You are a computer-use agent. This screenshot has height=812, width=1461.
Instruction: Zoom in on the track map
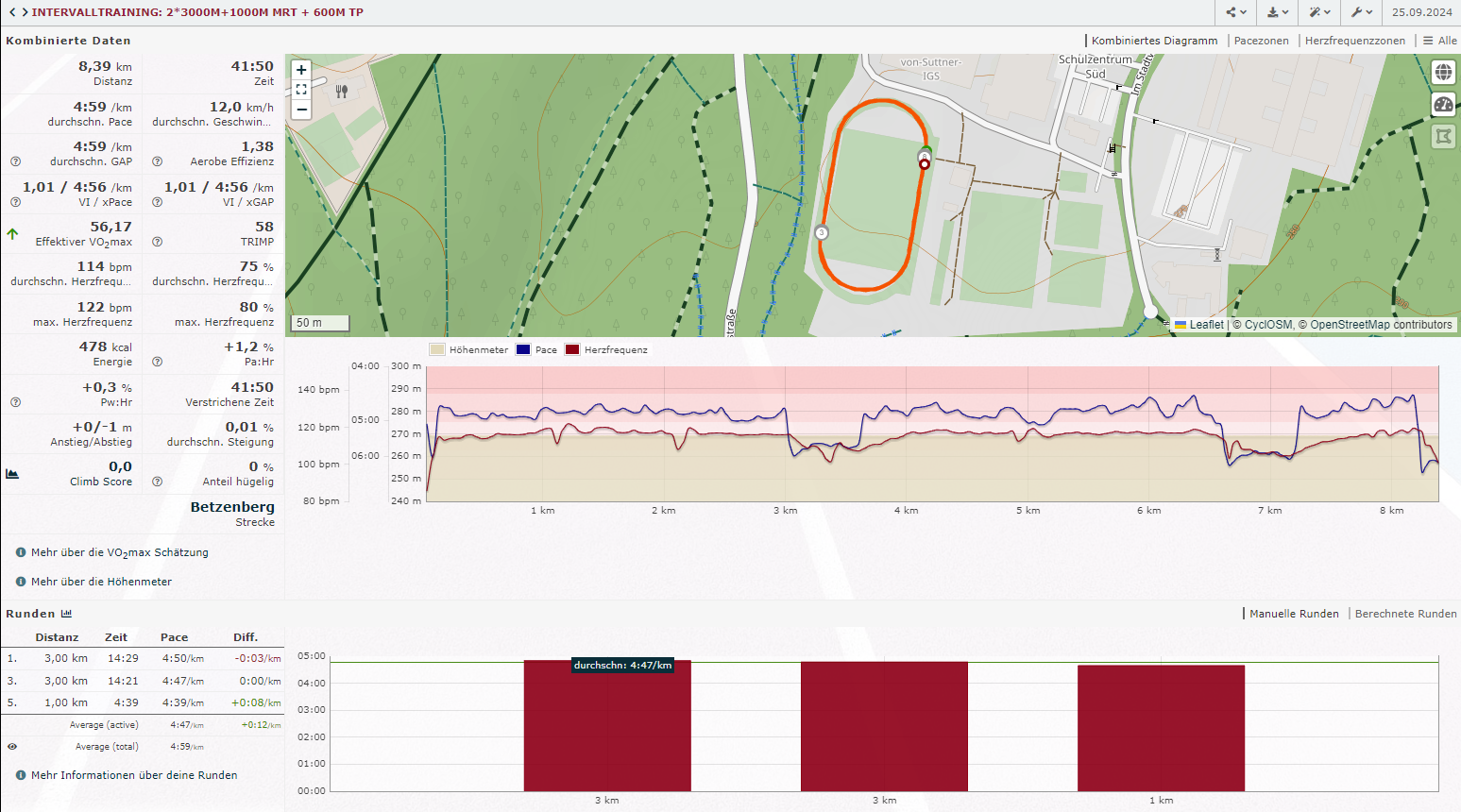301,70
